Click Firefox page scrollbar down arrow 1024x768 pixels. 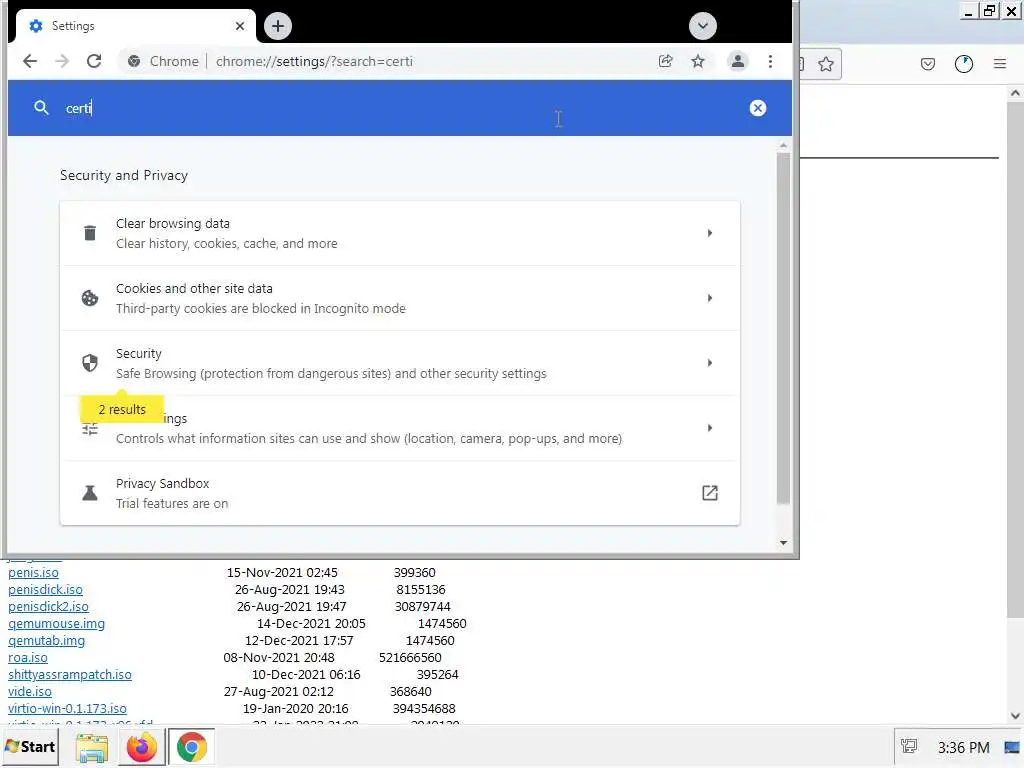click(1015, 716)
